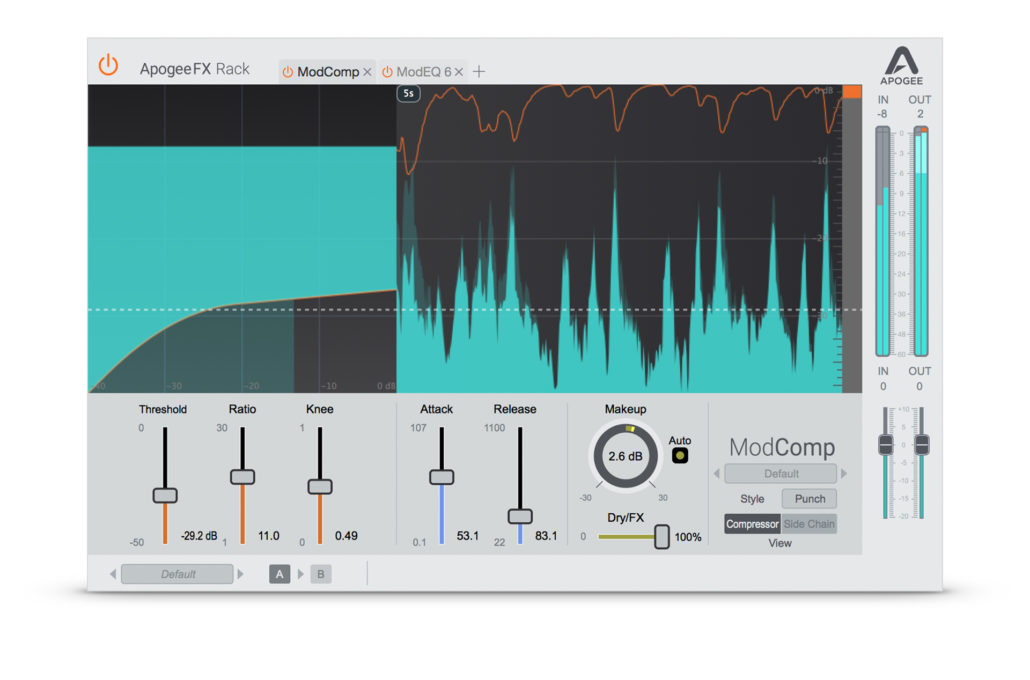Image resolution: width=1030 pixels, height=680 pixels.
Task: Click the 83.1 release value
Action: [x=546, y=536]
